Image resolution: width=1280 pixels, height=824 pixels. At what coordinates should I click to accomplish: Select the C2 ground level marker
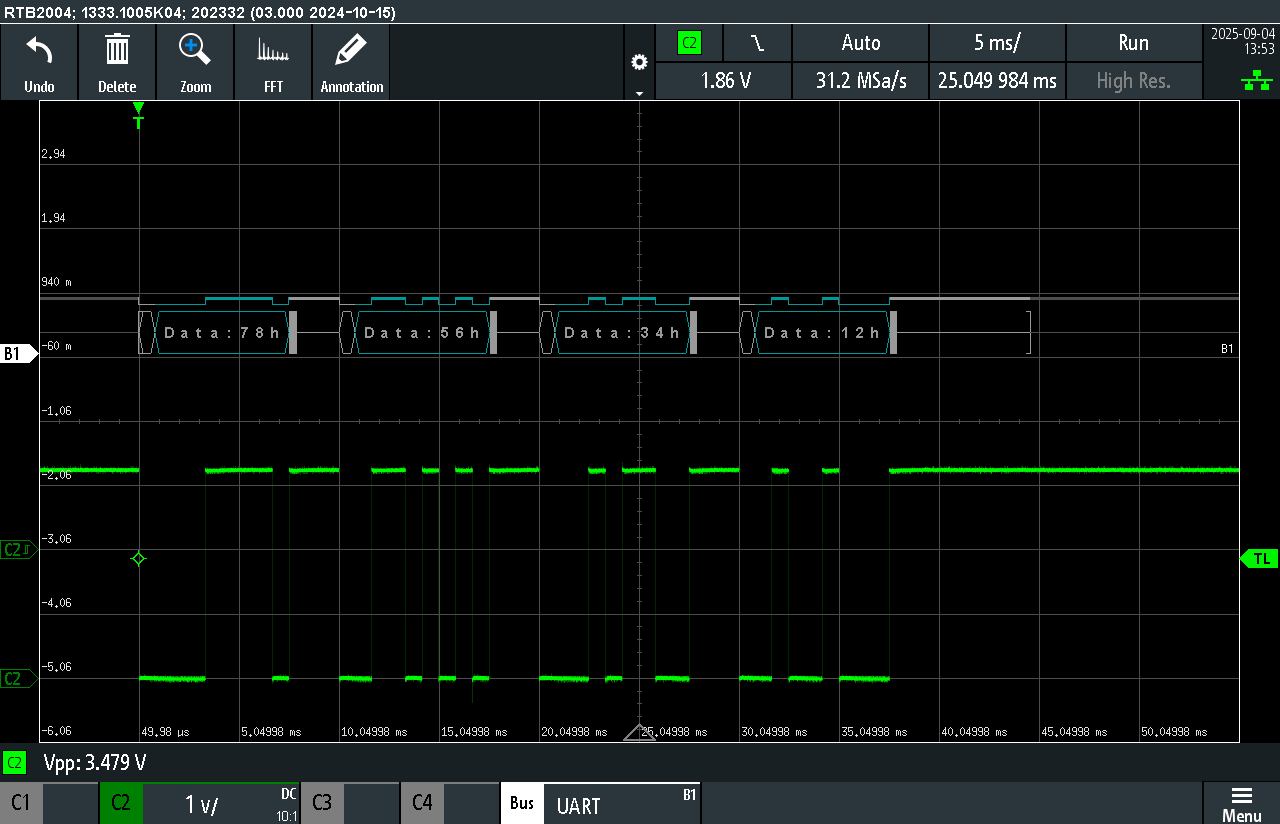coord(19,679)
